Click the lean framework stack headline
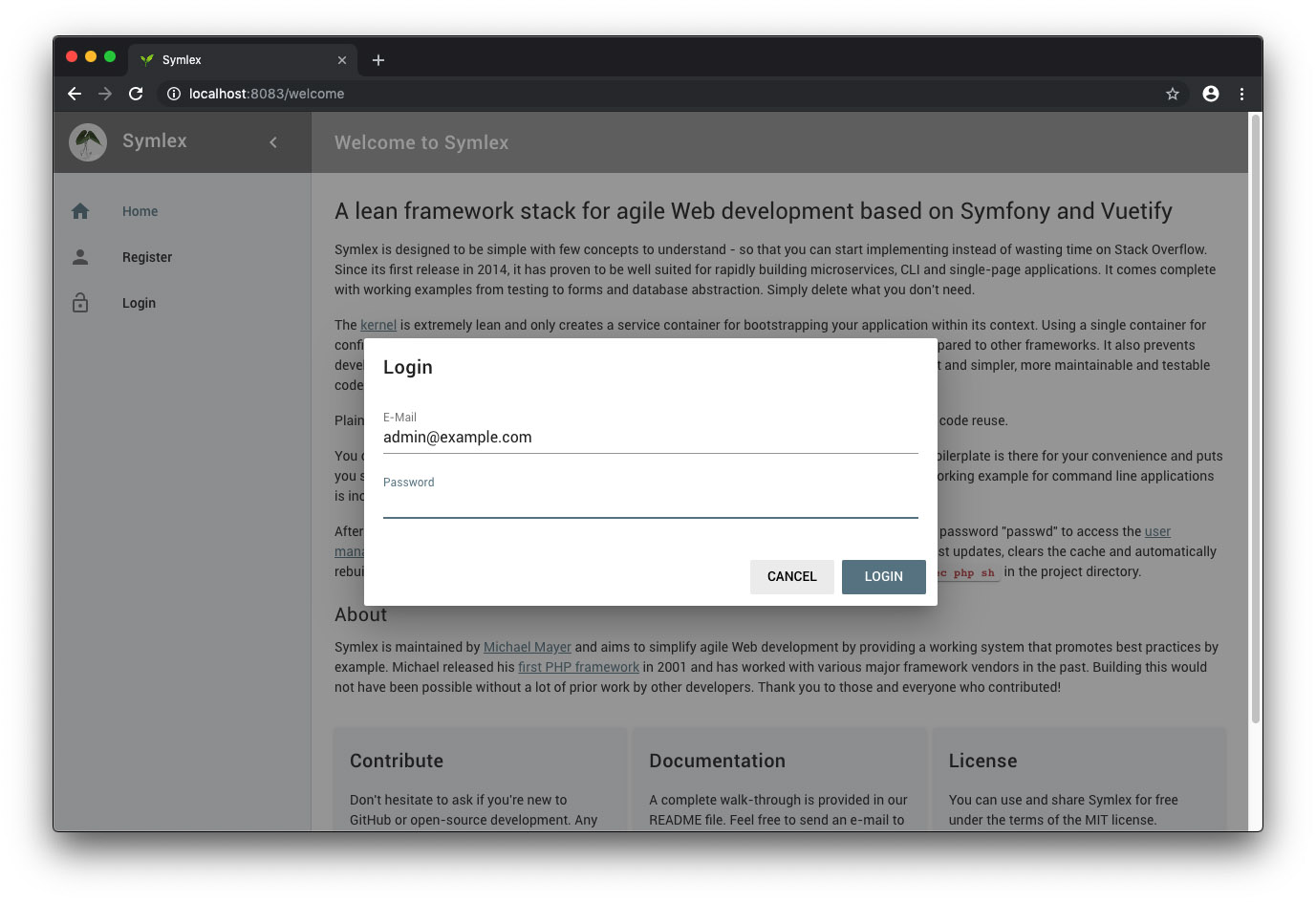 [x=753, y=211]
